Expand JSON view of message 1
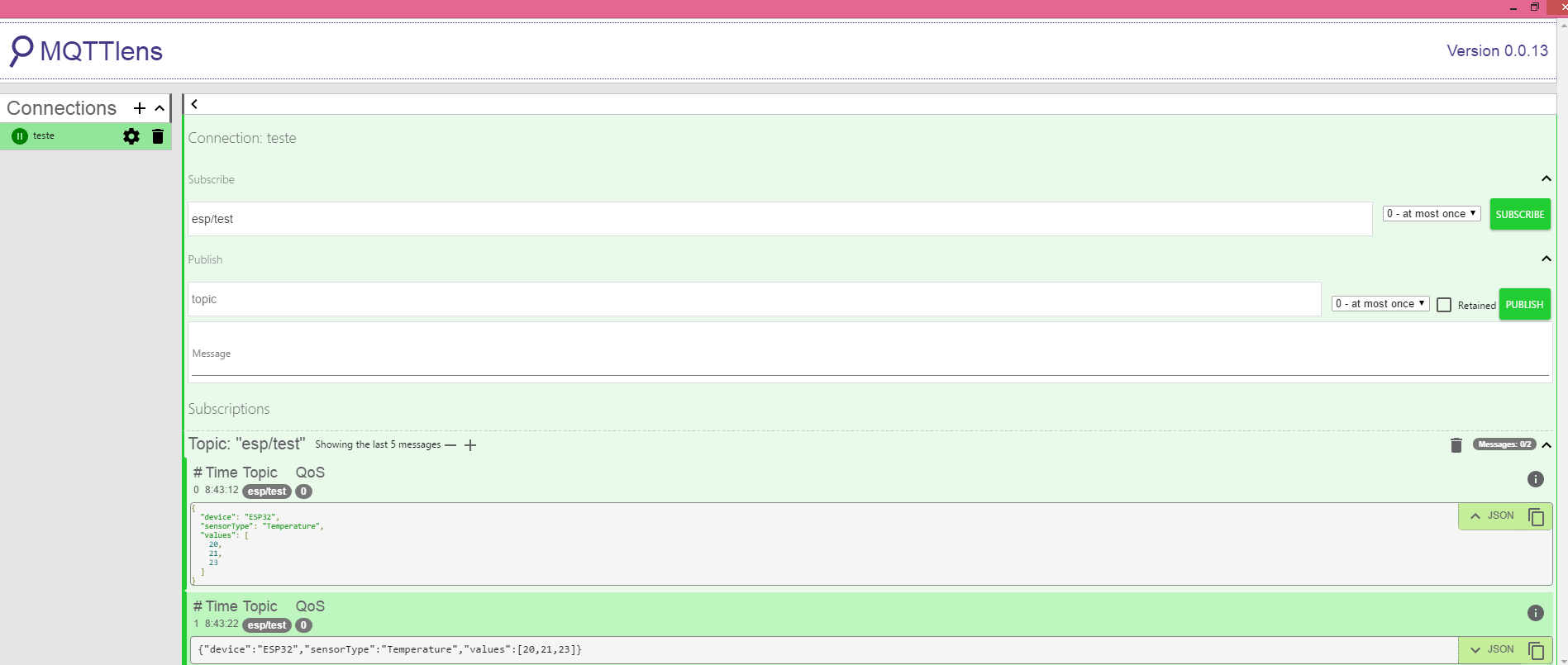Screen dimensions: 1568x665 coord(1493,649)
